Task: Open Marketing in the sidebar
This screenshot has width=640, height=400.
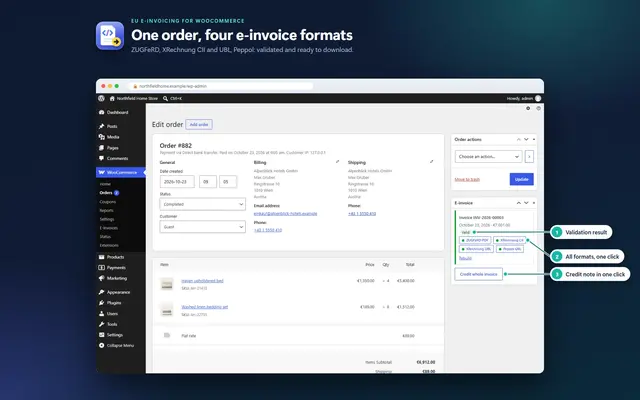Action: (113, 278)
